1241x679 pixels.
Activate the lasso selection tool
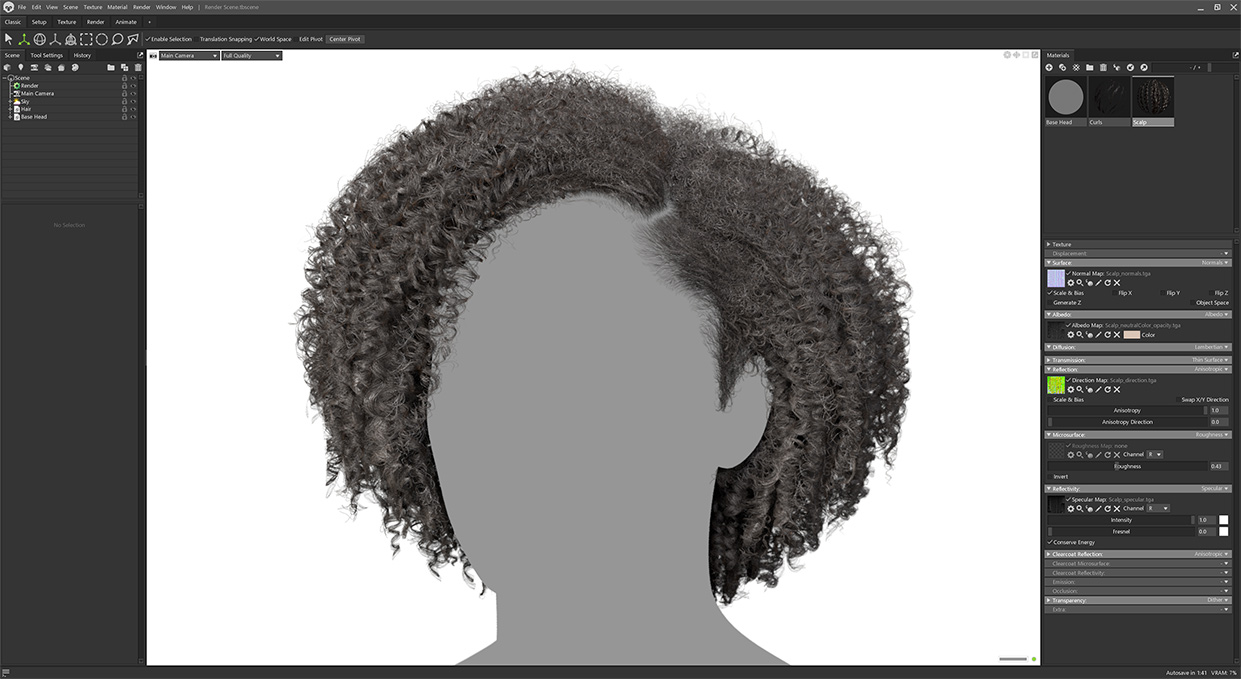point(117,38)
